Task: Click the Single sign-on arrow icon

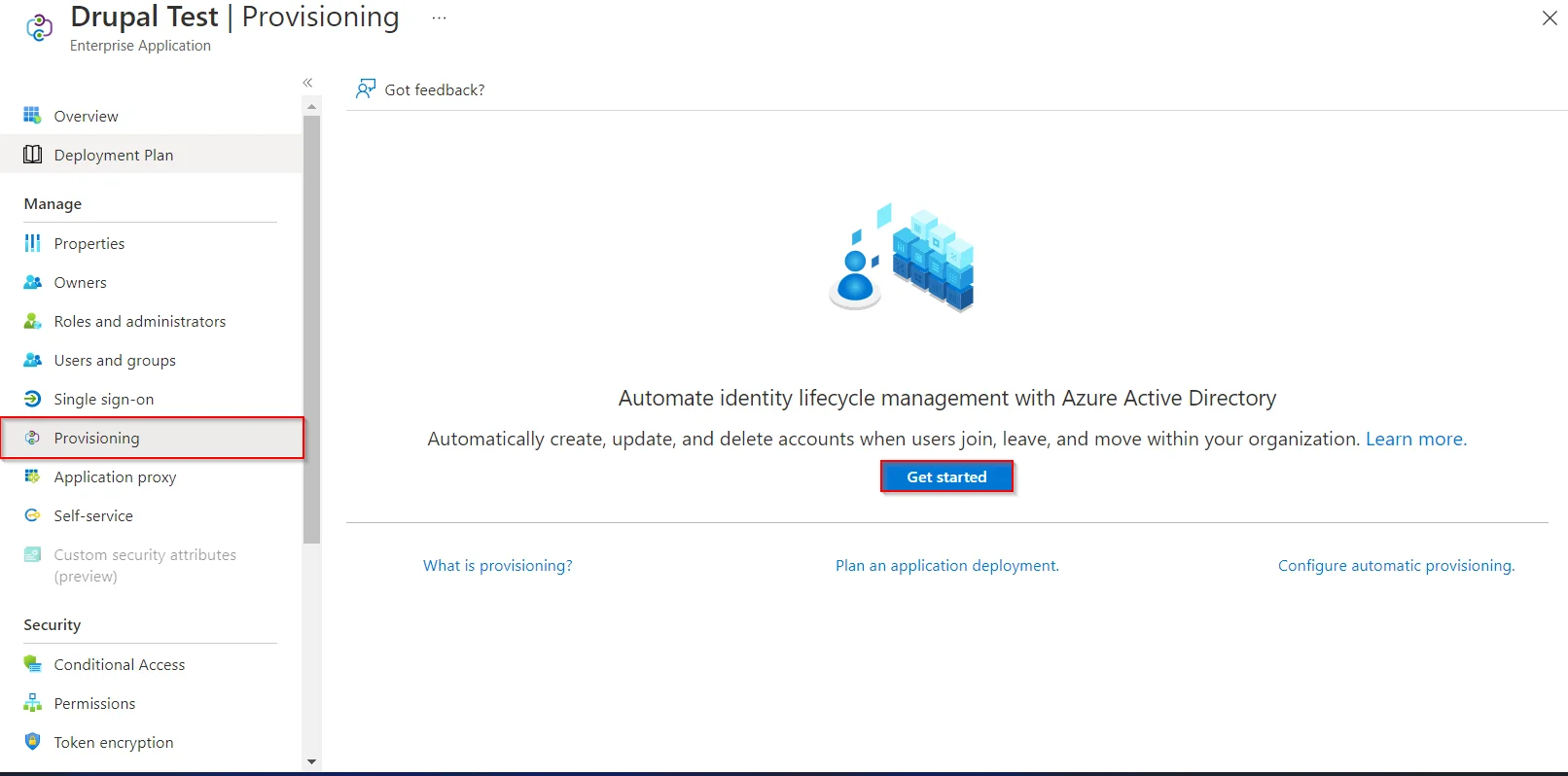Action: [32, 399]
